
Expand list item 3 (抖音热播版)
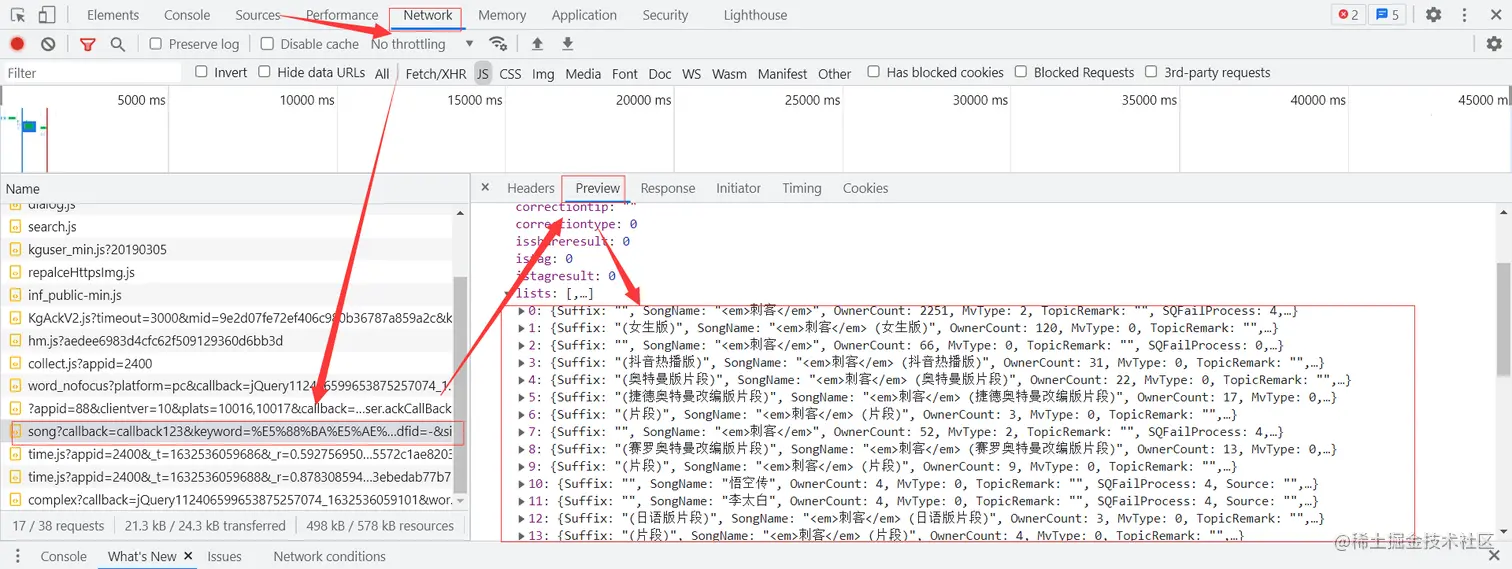tap(522, 363)
